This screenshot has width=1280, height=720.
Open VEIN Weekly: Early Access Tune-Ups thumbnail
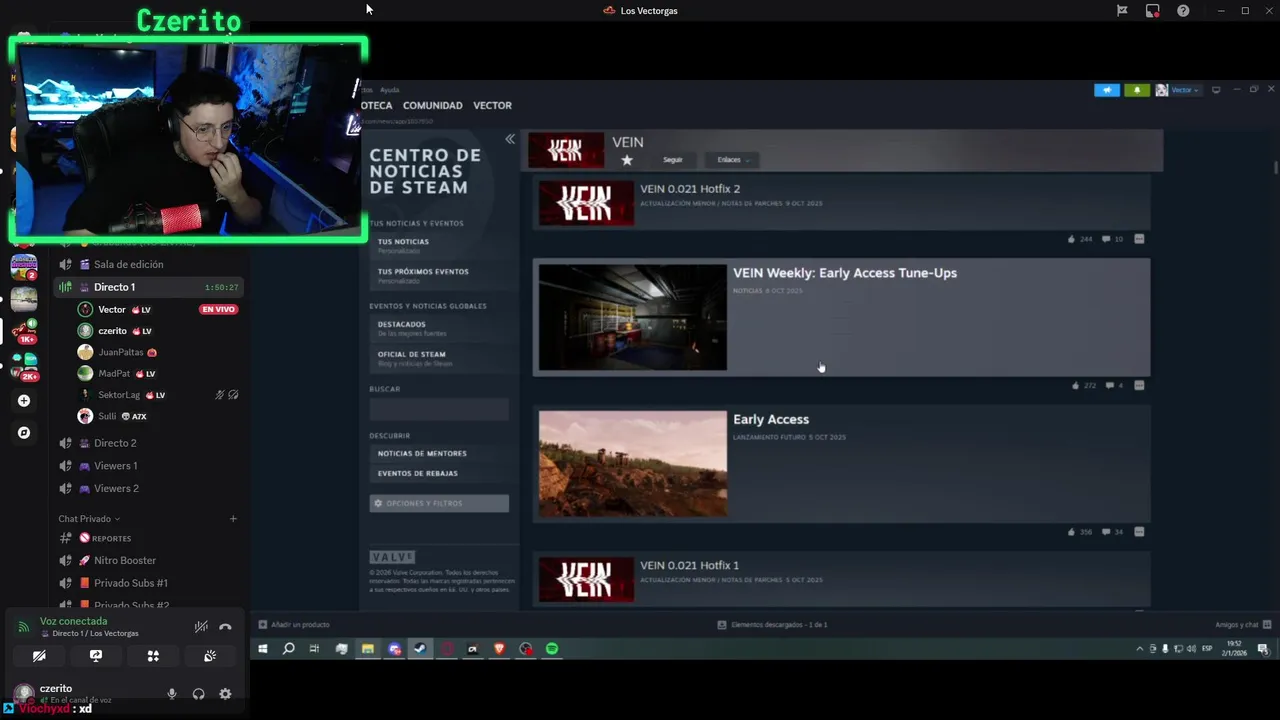click(633, 317)
